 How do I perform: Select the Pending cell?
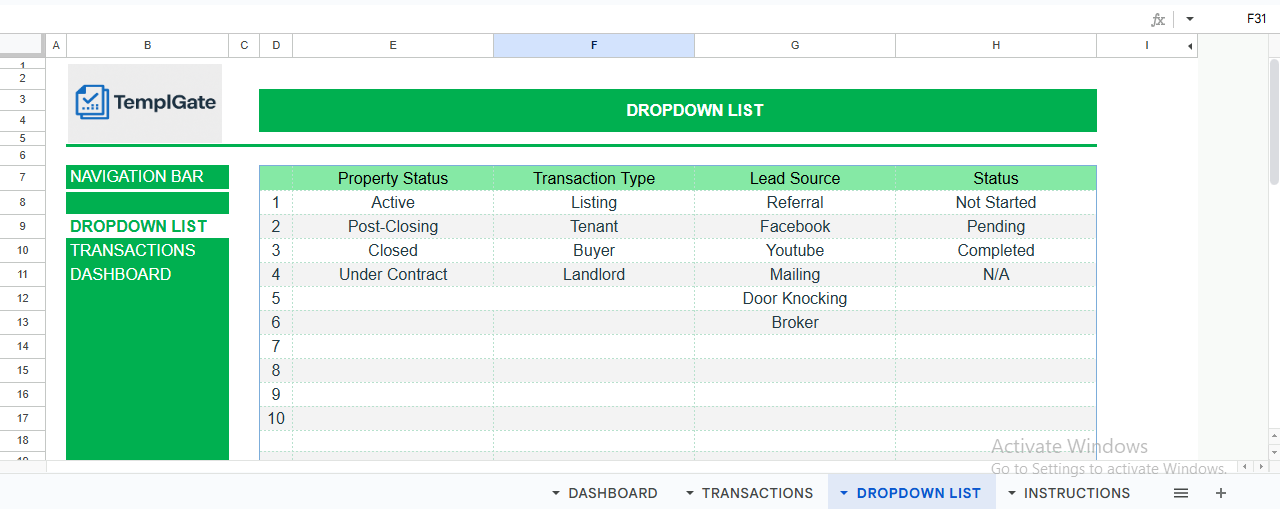(x=996, y=226)
